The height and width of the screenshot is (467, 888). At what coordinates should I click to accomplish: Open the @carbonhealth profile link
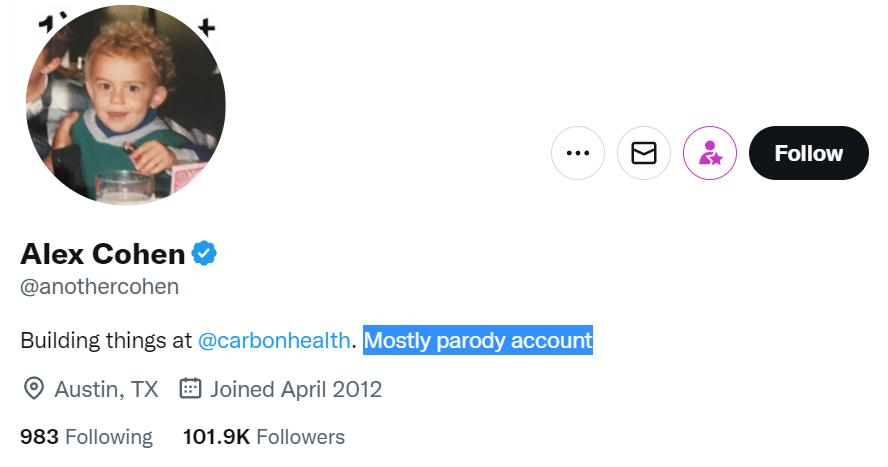[274, 340]
